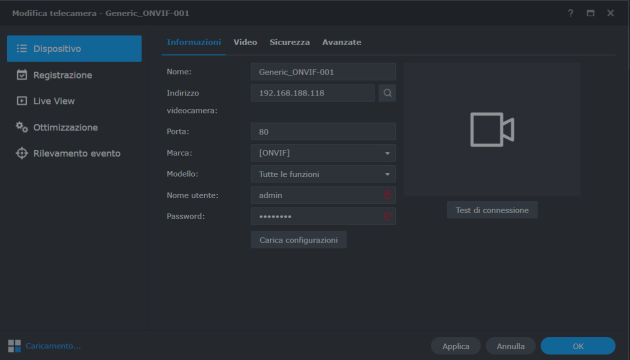Screen dimensions: 630x360
Task: Switch to the Avanzate tab
Action: click(342, 42)
